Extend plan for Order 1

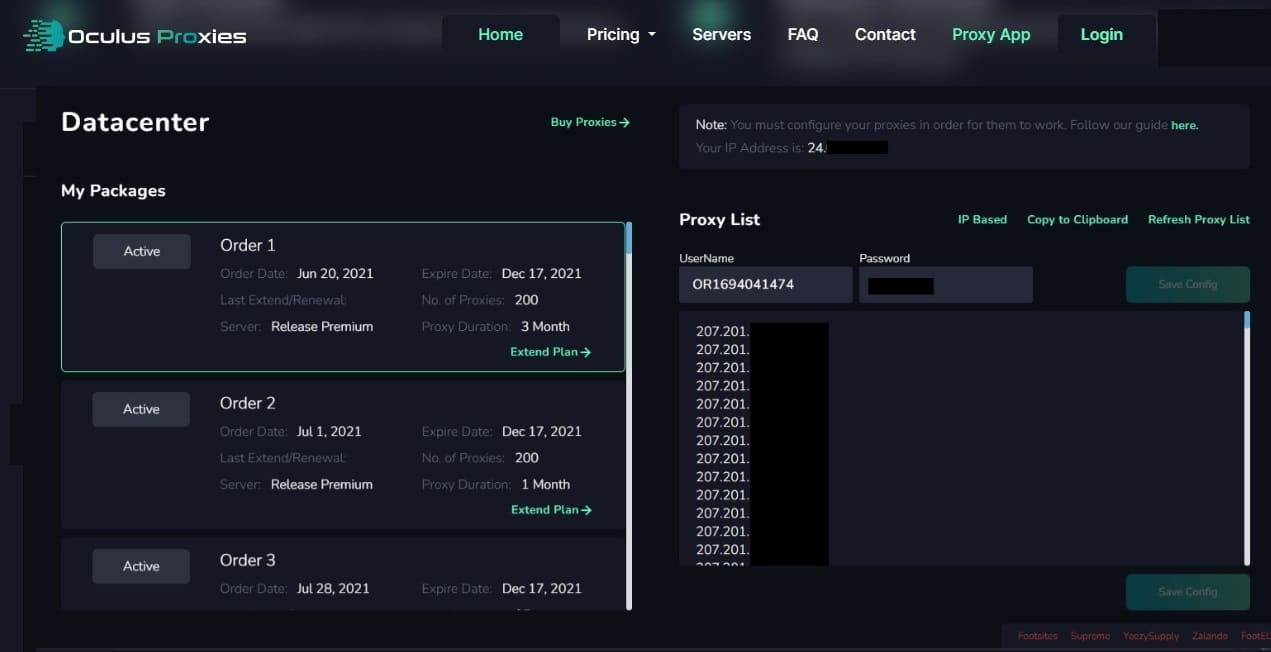[x=550, y=352]
